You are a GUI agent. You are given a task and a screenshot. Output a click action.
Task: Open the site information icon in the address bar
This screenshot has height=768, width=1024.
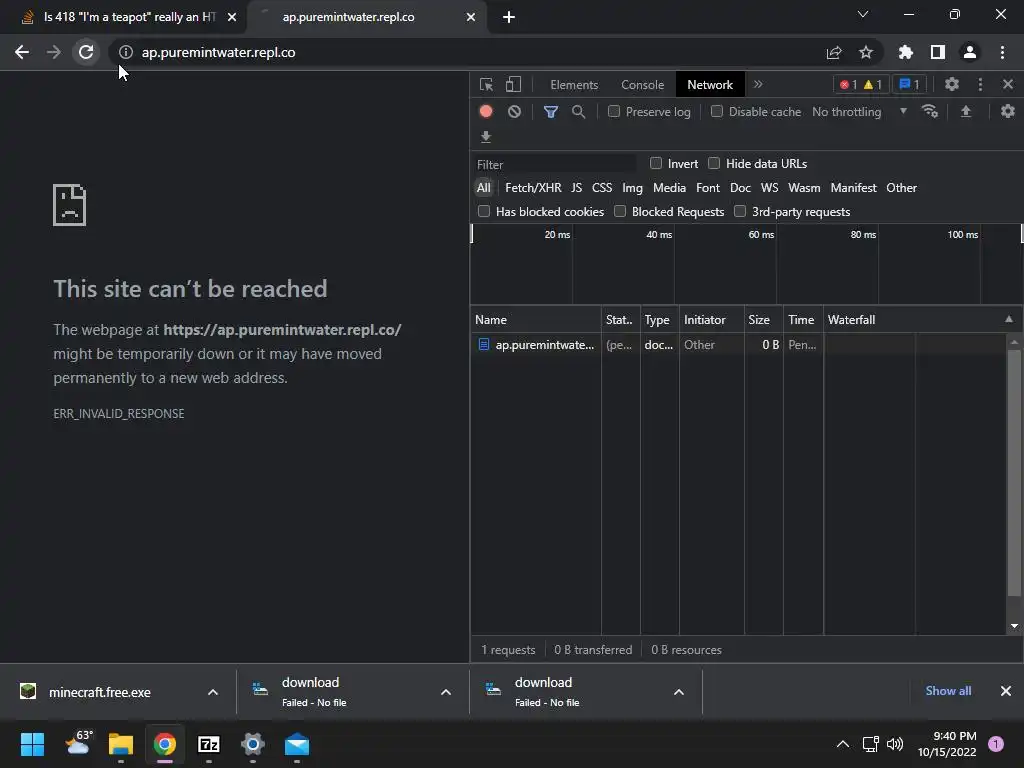pos(125,52)
